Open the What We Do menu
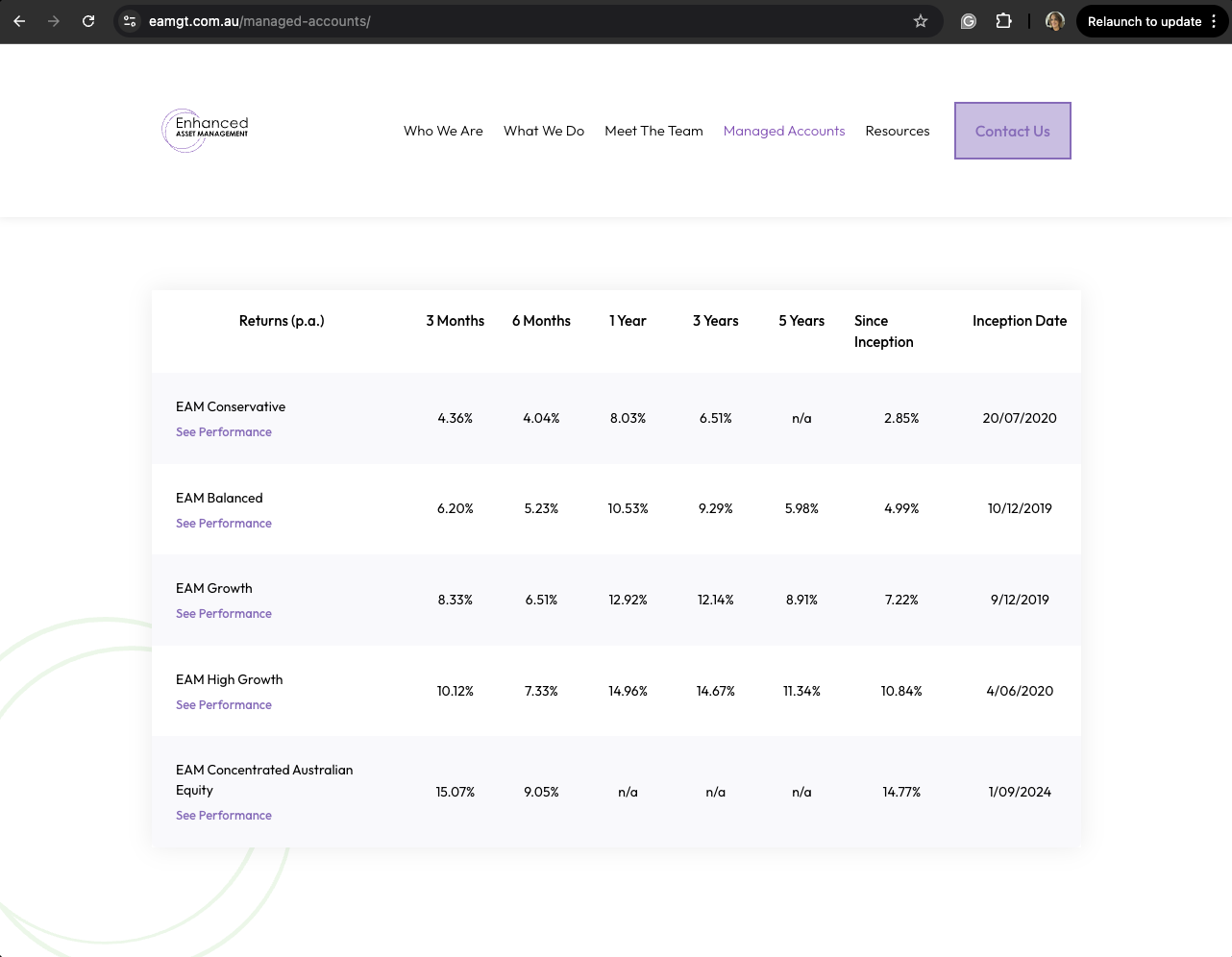1232x957 pixels. pos(544,131)
